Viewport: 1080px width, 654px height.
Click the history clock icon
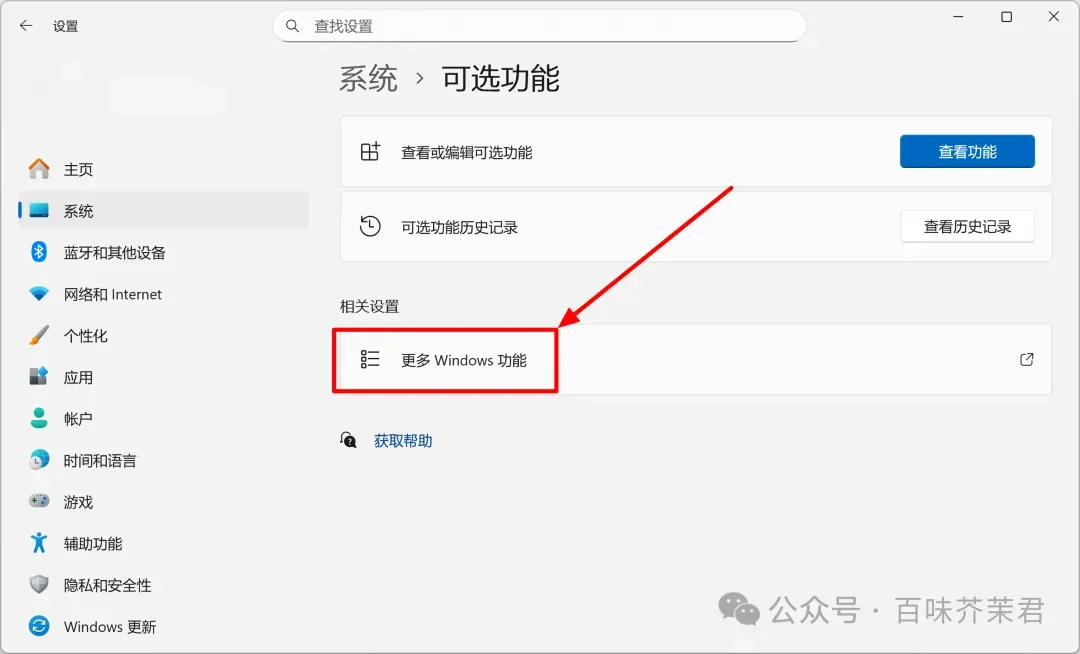pos(371,226)
